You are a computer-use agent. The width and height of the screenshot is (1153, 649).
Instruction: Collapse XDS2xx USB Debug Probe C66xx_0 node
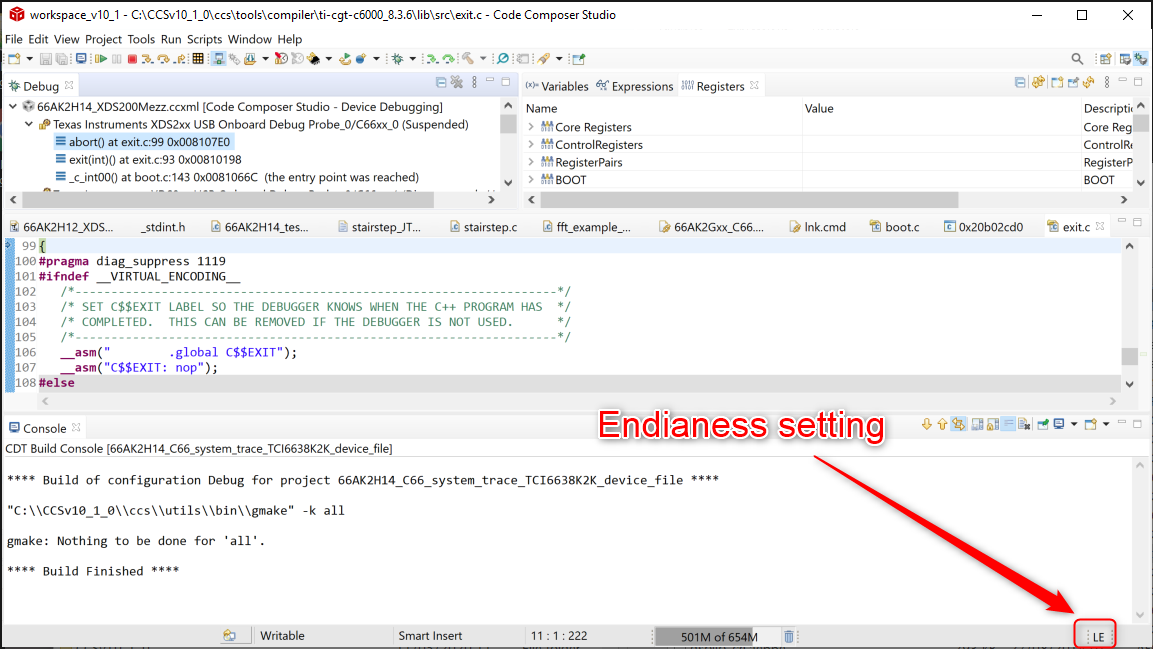(29, 124)
